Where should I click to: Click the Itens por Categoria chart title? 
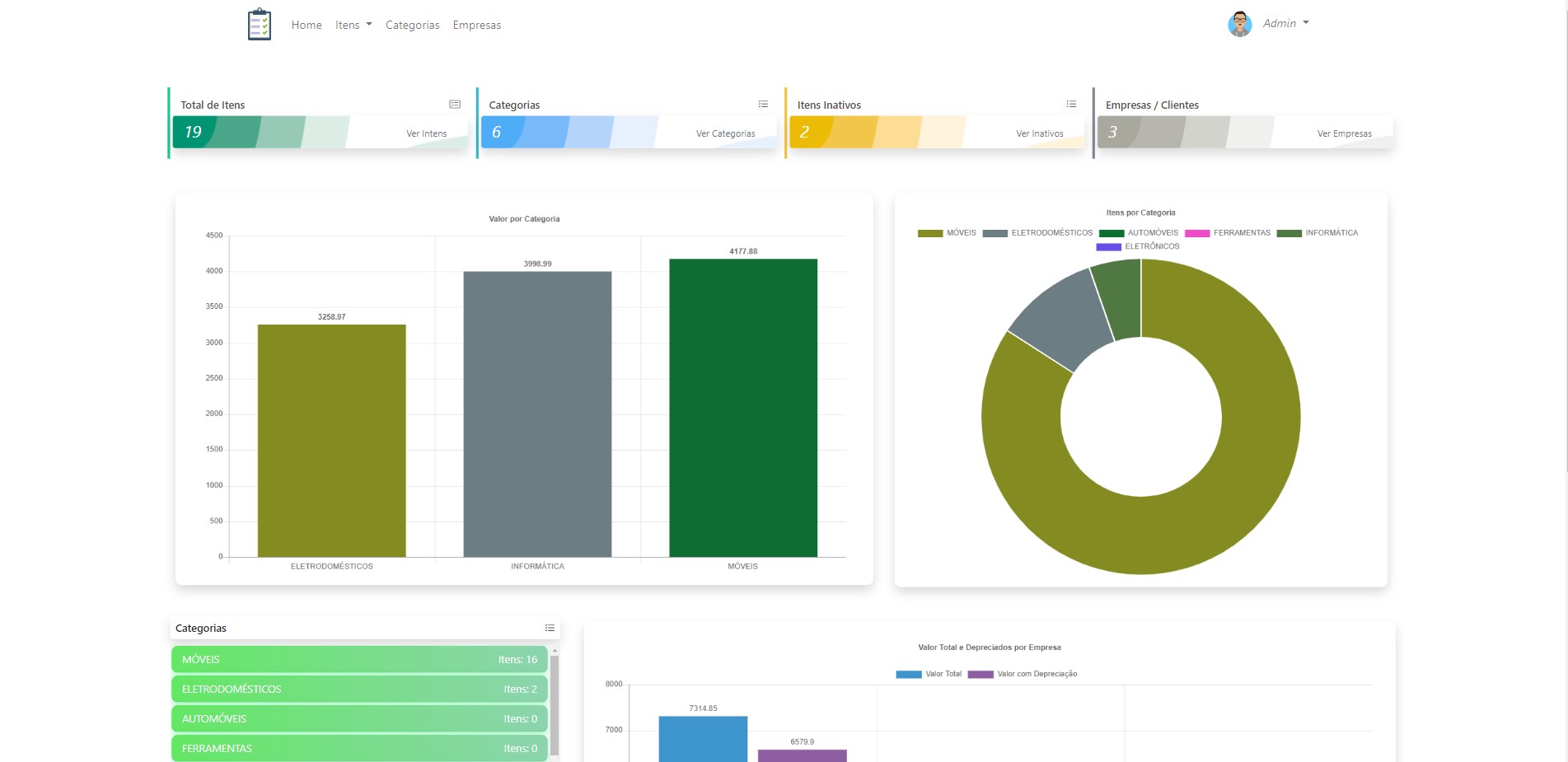[1140, 213]
